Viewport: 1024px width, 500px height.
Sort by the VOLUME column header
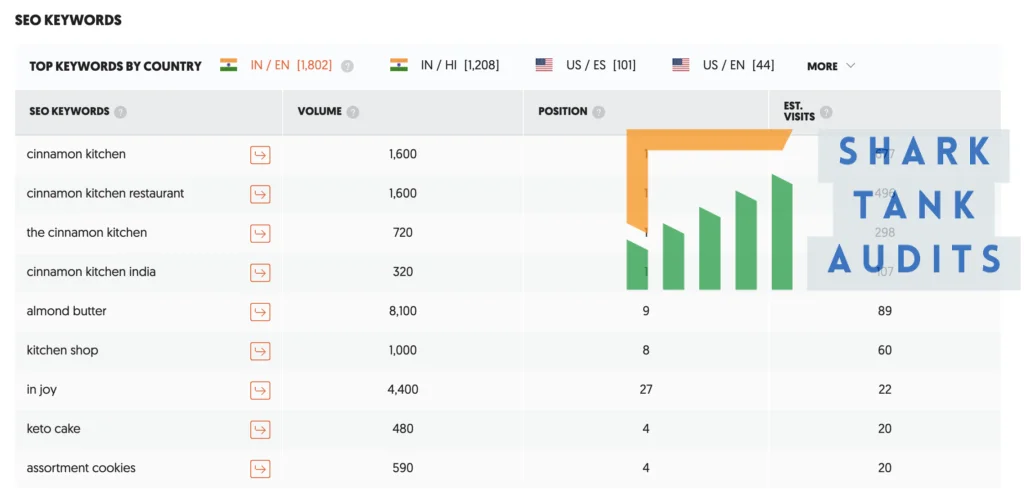pyautogui.click(x=319, y=111)
